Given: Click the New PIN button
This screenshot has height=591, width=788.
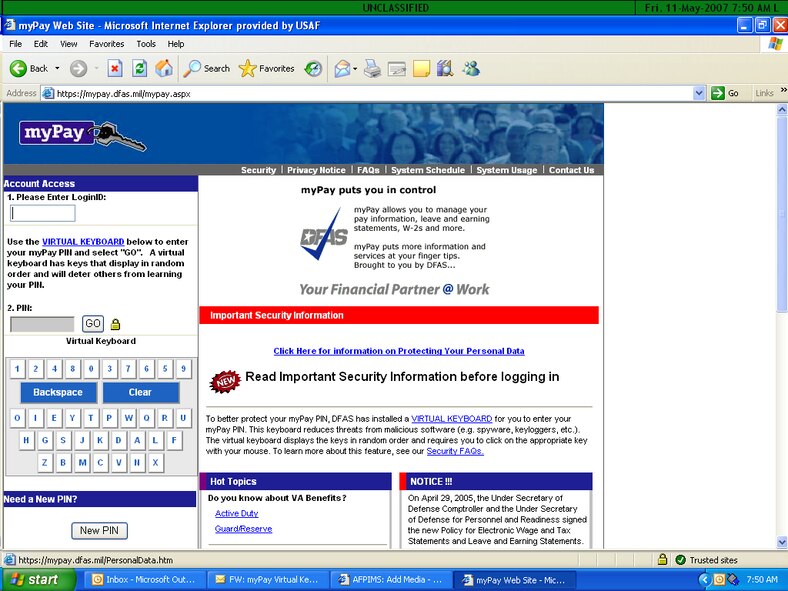Looking at the screenshot, I should 99,531.
